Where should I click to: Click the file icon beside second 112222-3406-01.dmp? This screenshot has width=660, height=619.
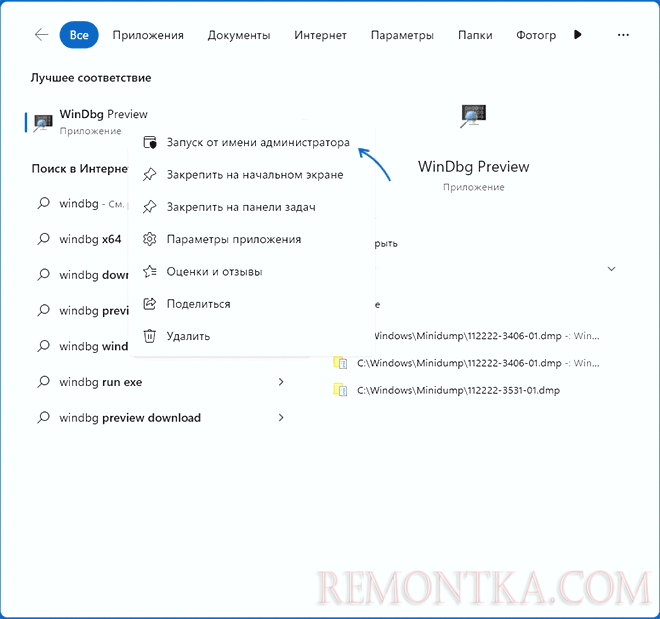[x=340, y=362]
